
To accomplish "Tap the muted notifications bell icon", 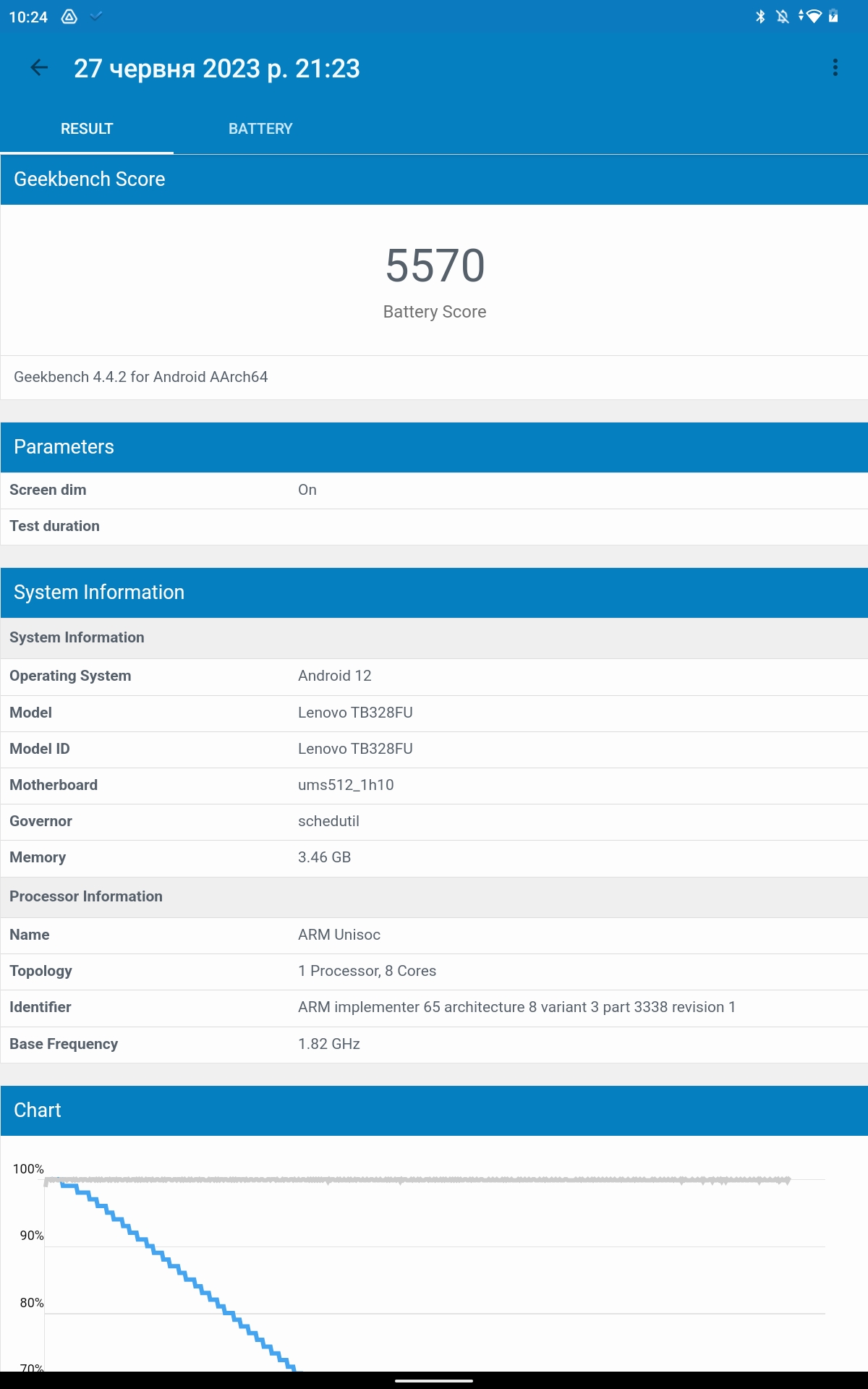I will click(782, 17).
